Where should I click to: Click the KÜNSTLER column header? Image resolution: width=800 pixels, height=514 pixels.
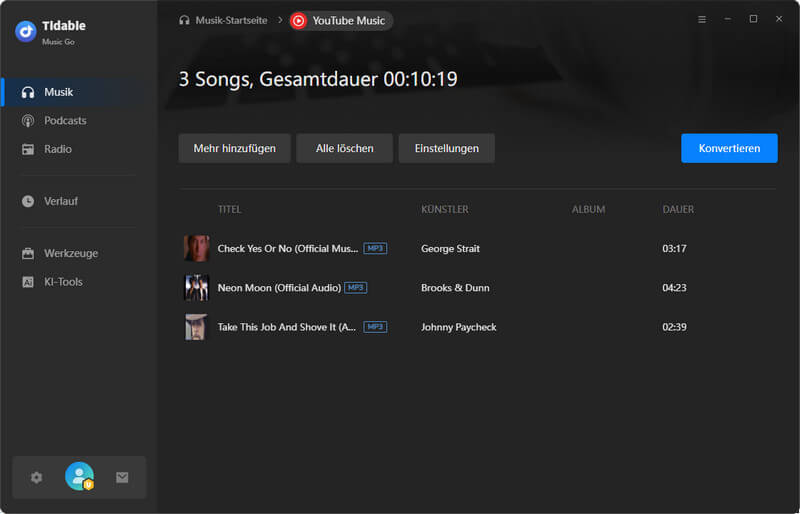(x=445, y=210)
